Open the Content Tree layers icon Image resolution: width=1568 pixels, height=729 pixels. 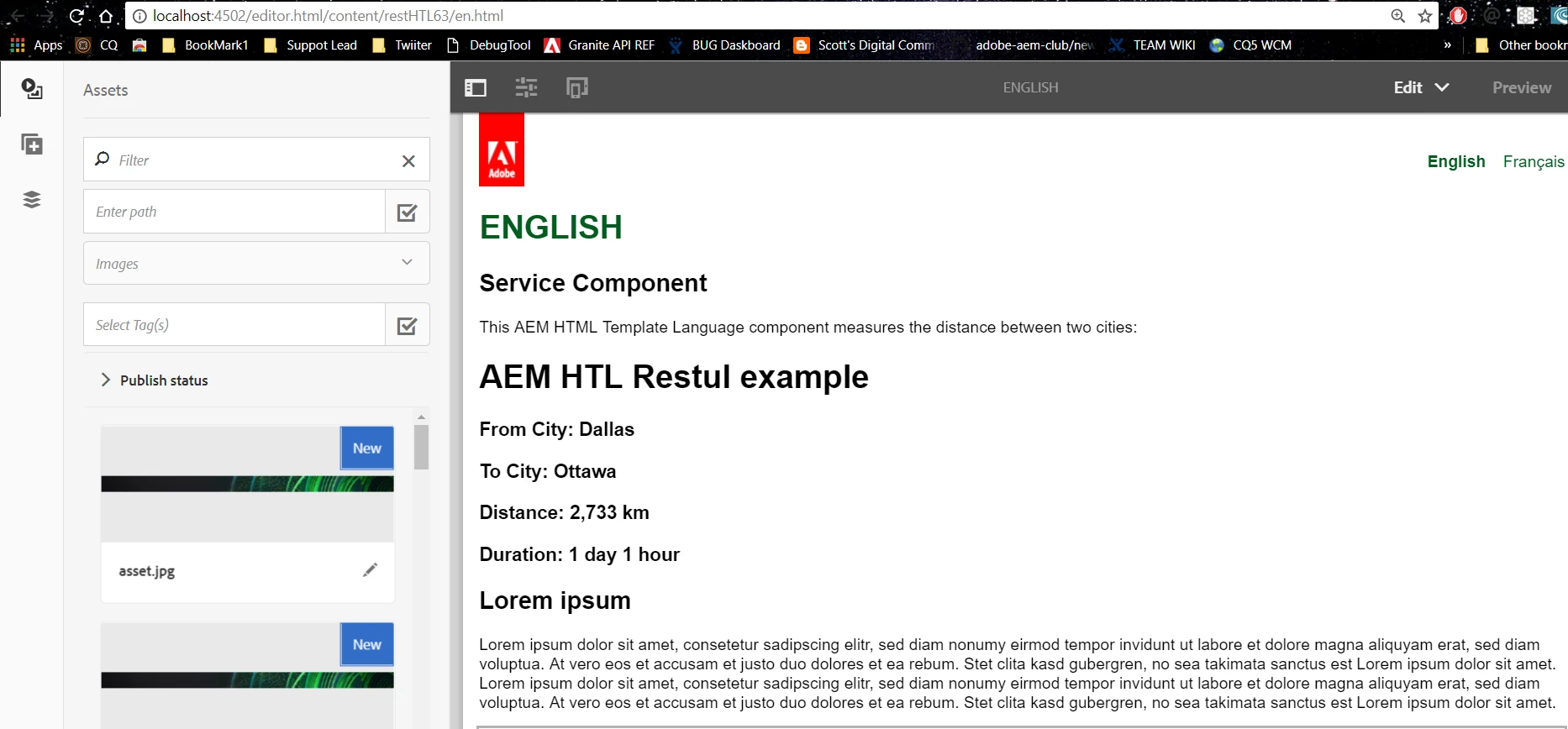pyautogui.click(x=32, y=200)
